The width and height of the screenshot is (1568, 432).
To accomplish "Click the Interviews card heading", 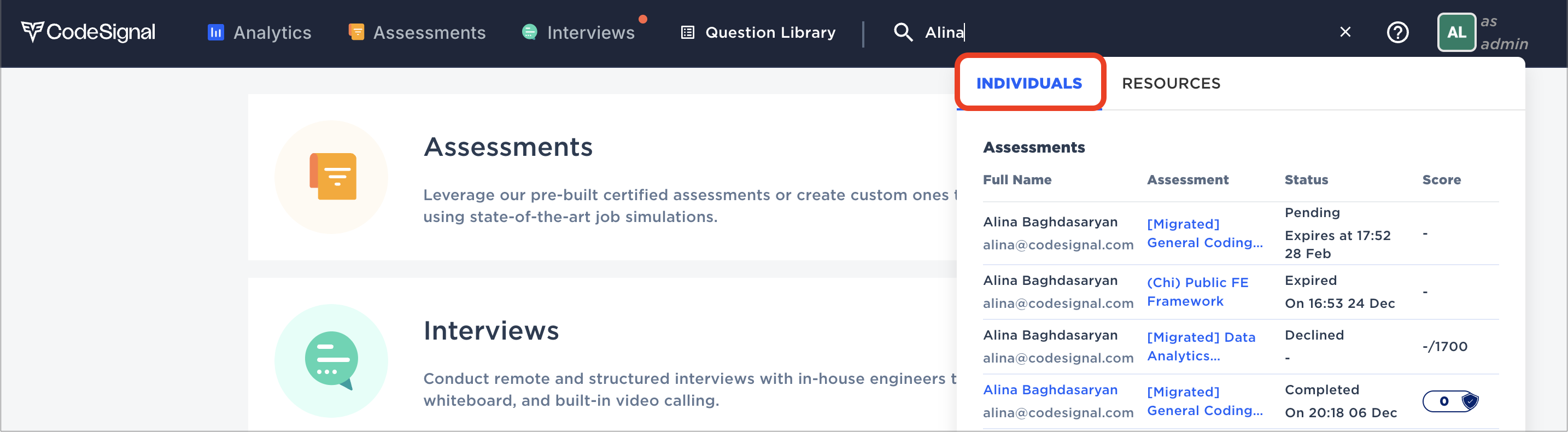I will [490, 330].
